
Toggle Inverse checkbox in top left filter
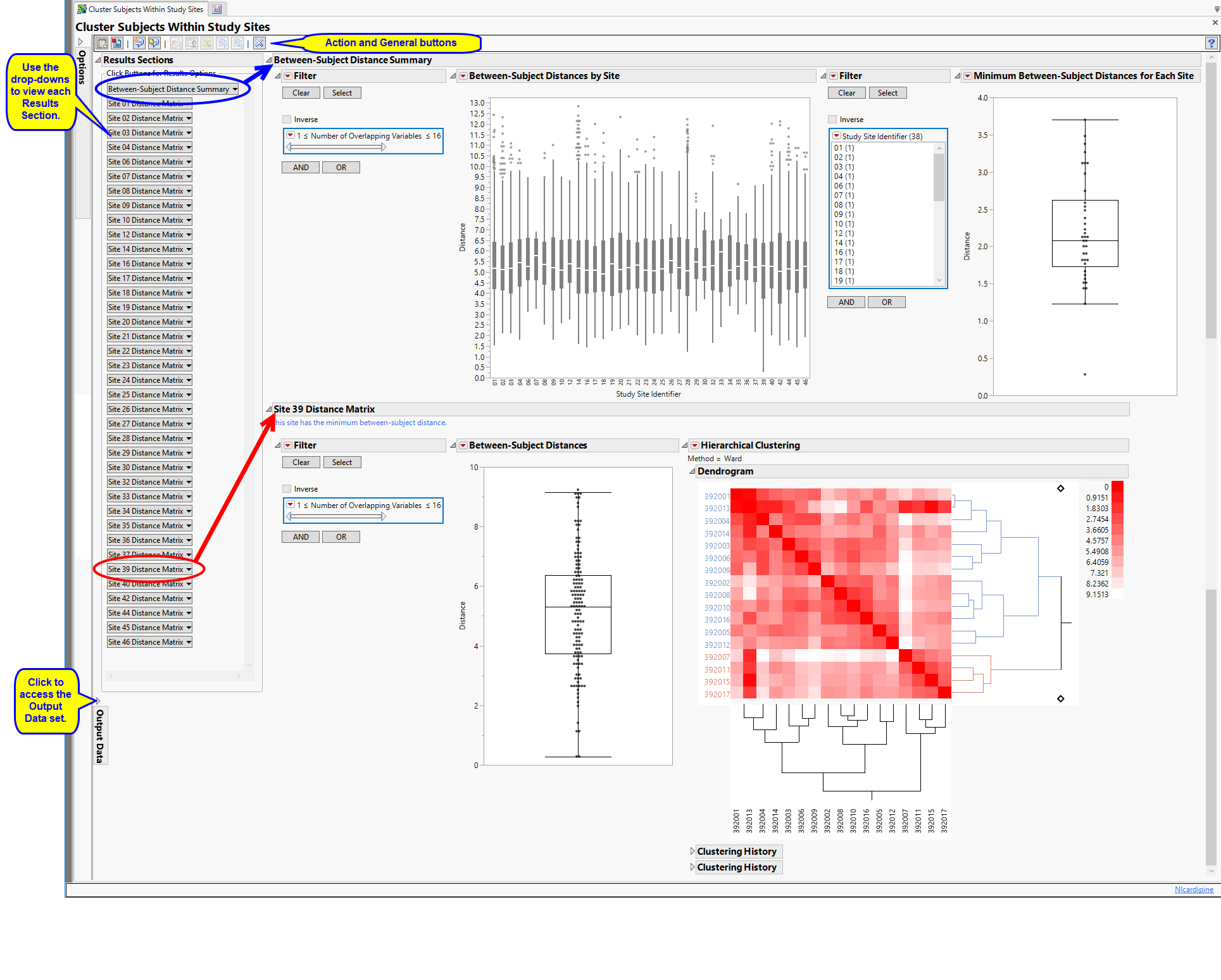click(x=287, y=120)
